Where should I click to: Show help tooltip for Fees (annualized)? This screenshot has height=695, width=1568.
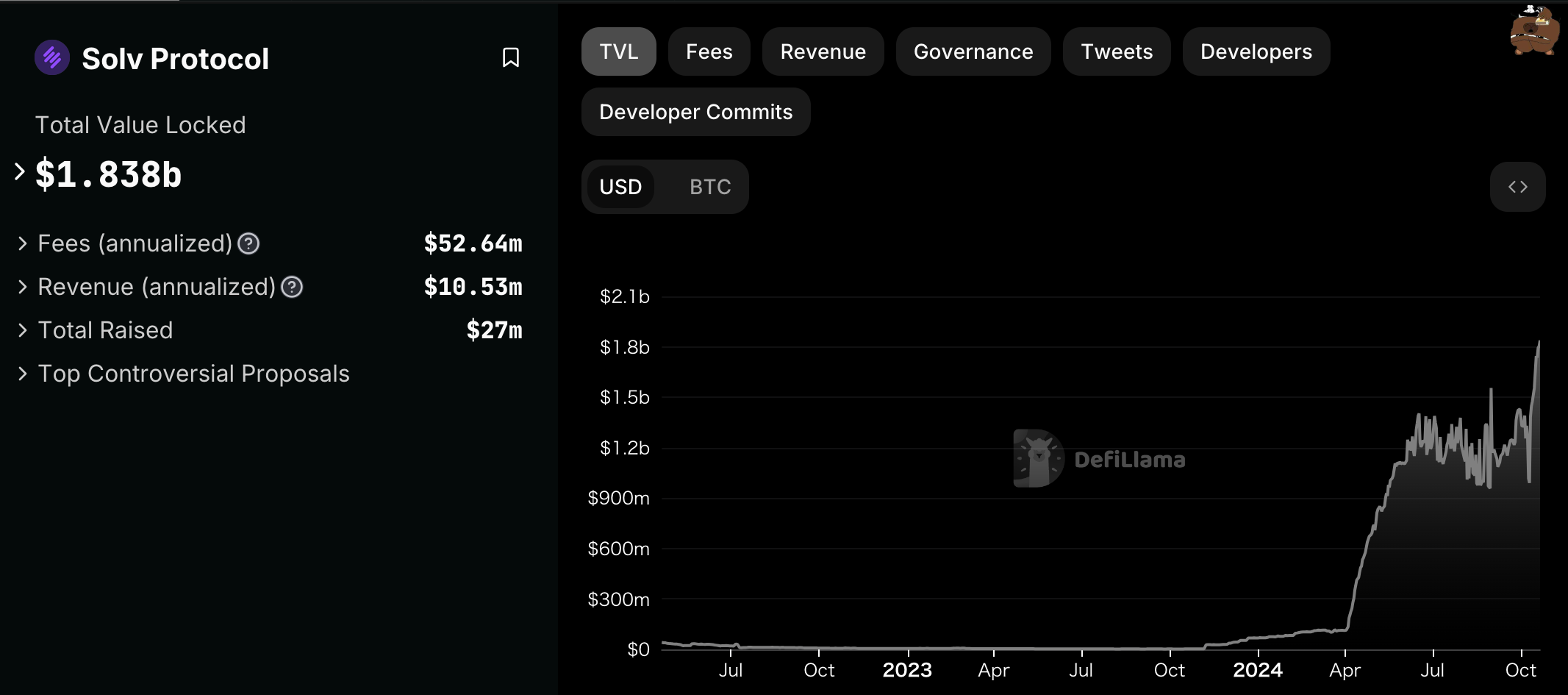click(248, 243)
